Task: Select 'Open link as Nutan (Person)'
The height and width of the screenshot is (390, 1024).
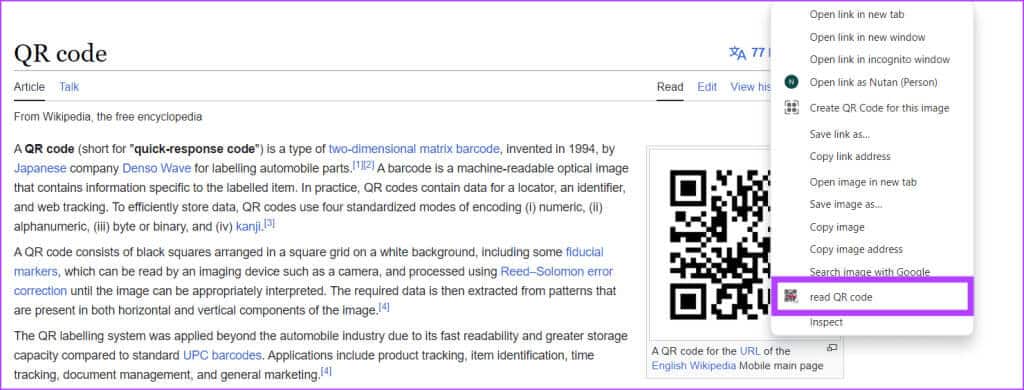Action: 872,82
